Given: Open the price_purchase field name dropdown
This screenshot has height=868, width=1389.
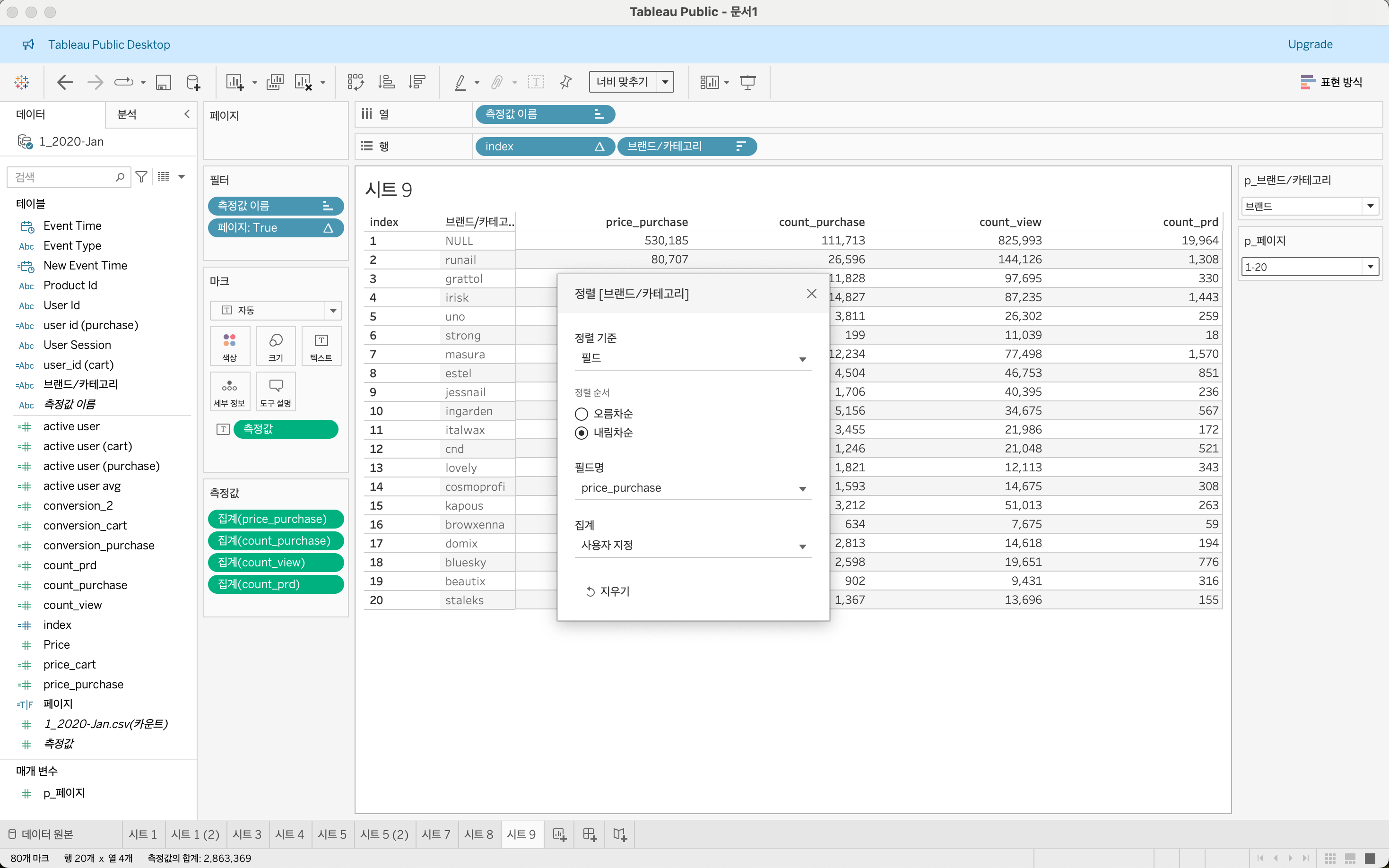Looking at the screenshot, I should pos(692,488).
